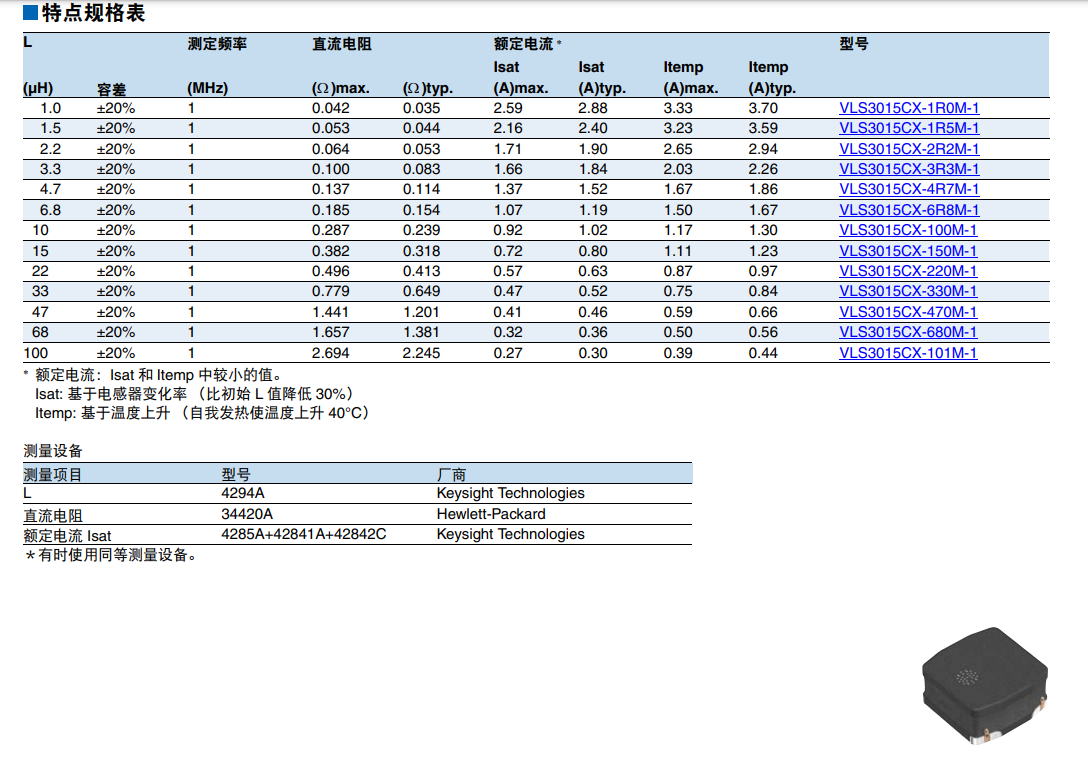Select the 34420A equipment model
Viewport: 1088px width, 760px height.
(x=247, y=514)
